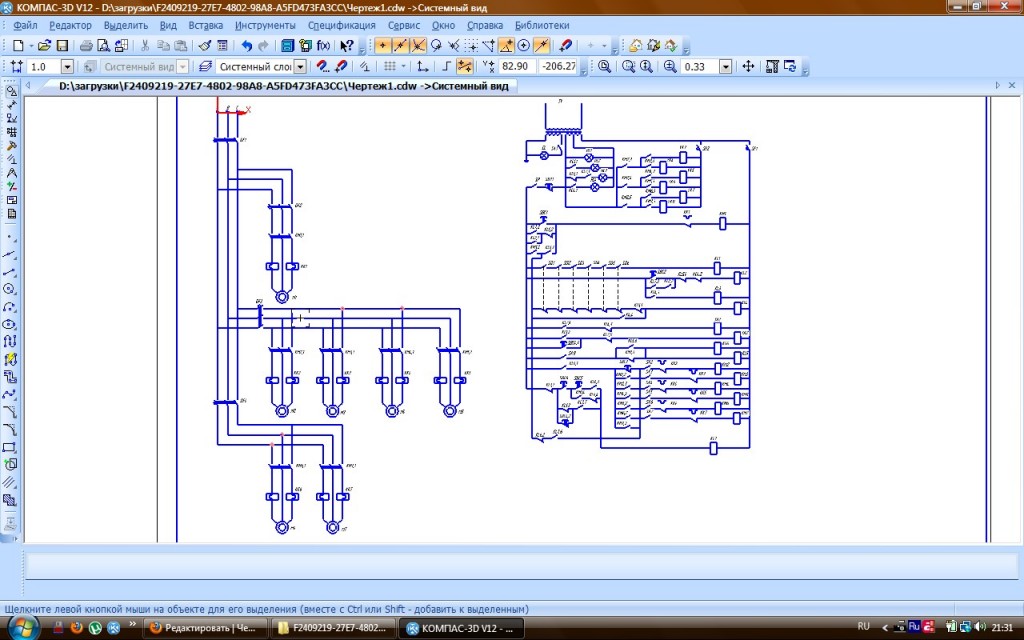Open the Сервис menu

tap(404, 25)
